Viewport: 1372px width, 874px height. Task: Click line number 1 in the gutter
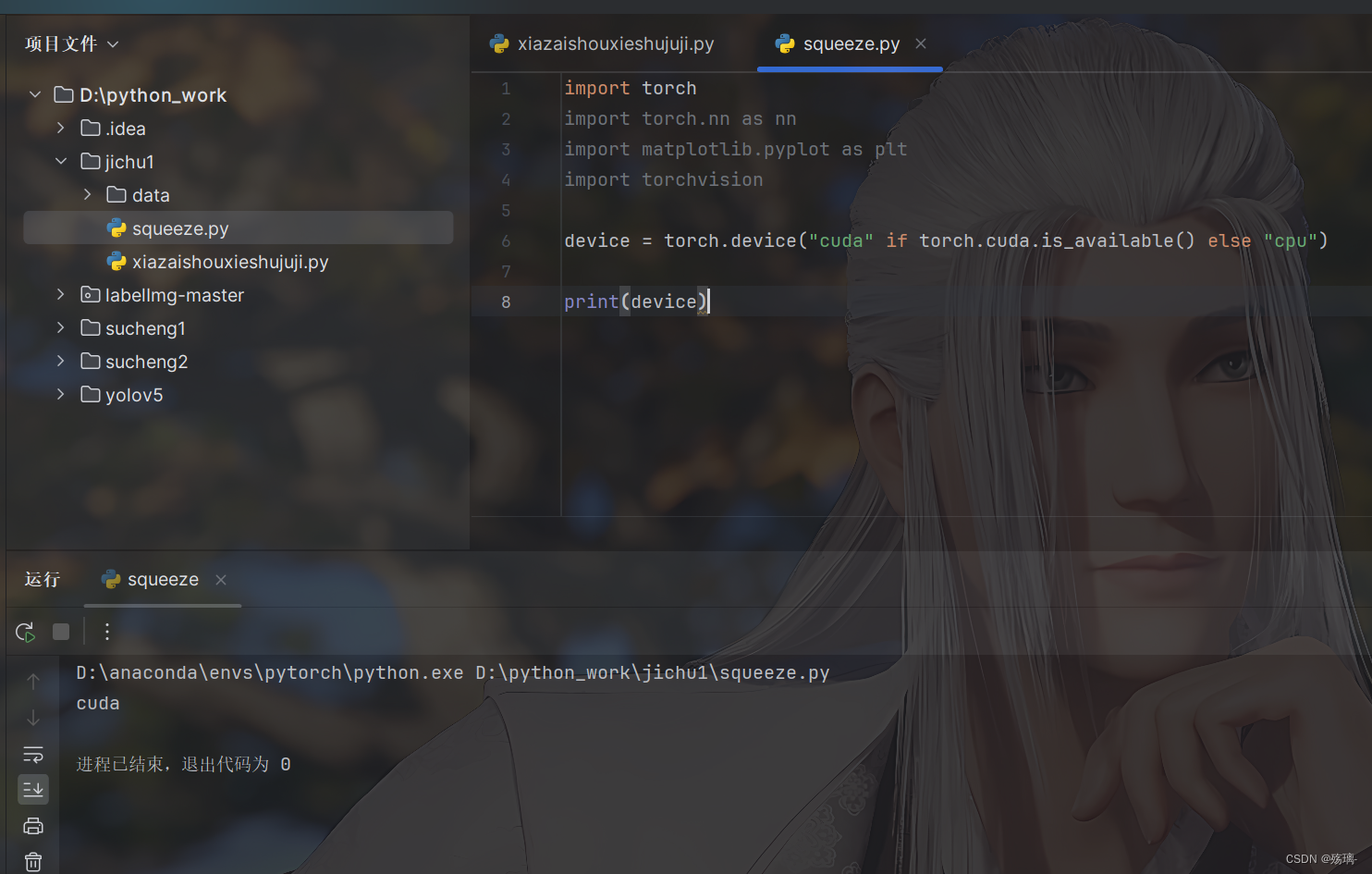[x=506, y=89]
